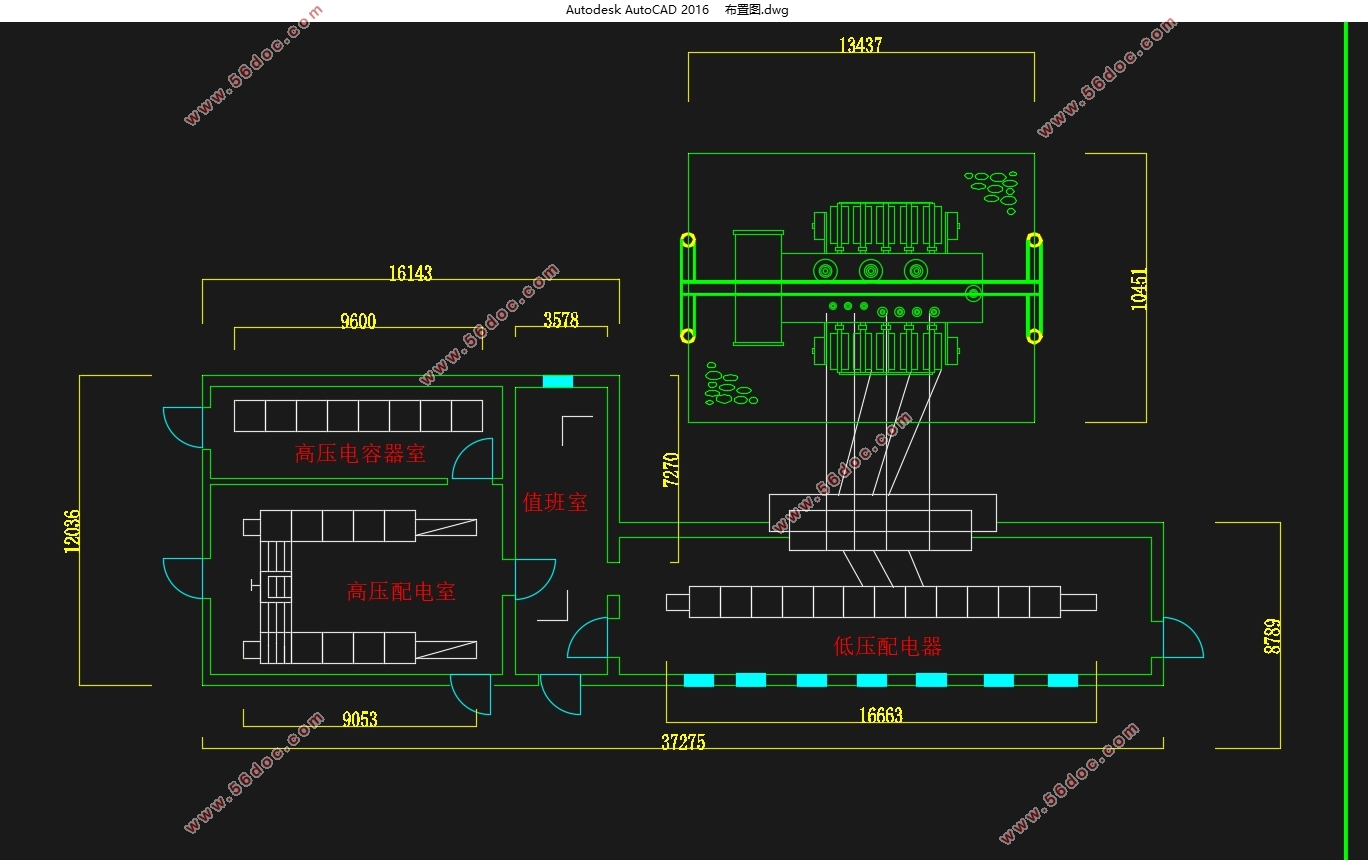Click the vertical 12036 dimension text
The image size is (1368, 860).
point(72,530)
